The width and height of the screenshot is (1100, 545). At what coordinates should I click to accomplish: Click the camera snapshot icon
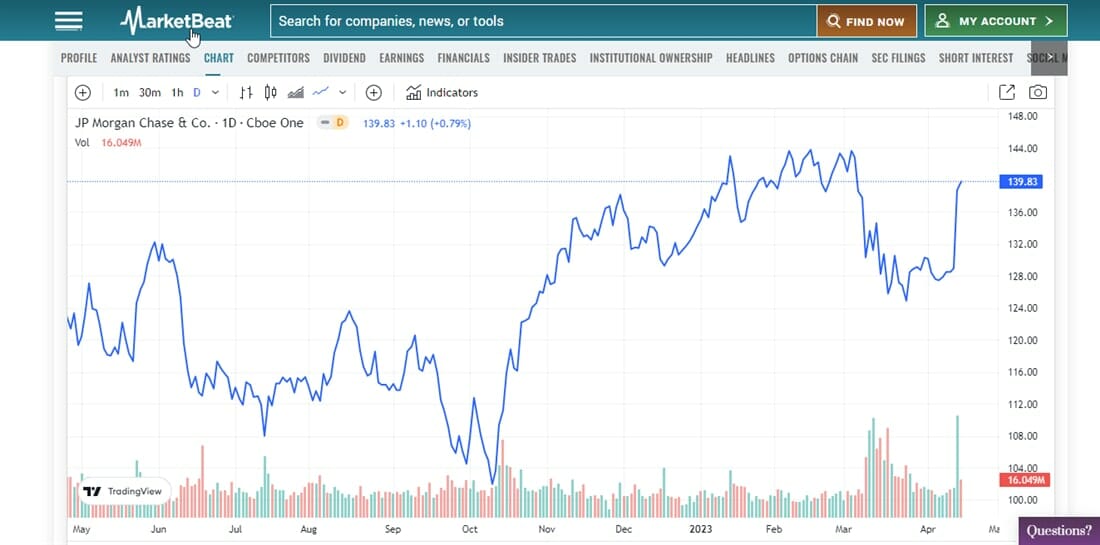1038,93
